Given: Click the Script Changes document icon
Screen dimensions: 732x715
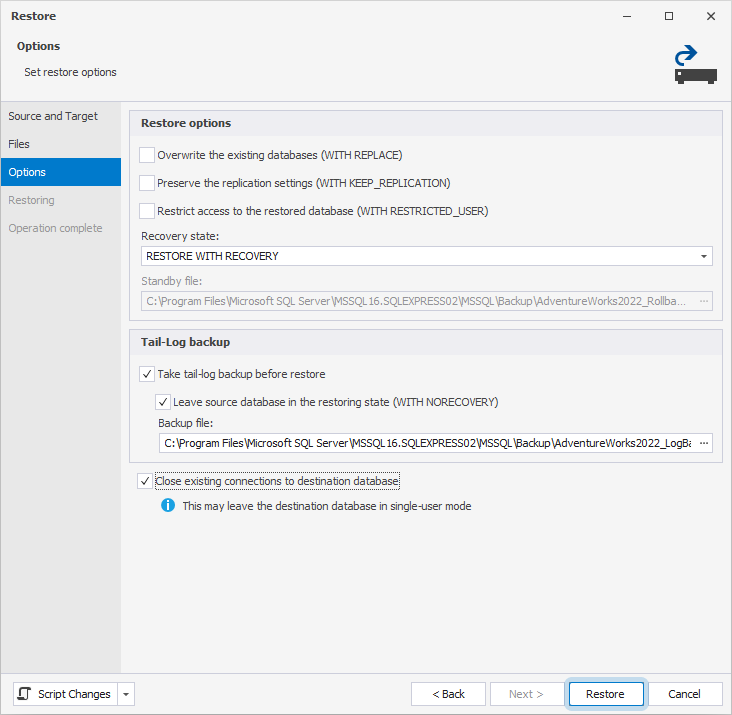Looking at the screenshot, I should tap(24, 694).
